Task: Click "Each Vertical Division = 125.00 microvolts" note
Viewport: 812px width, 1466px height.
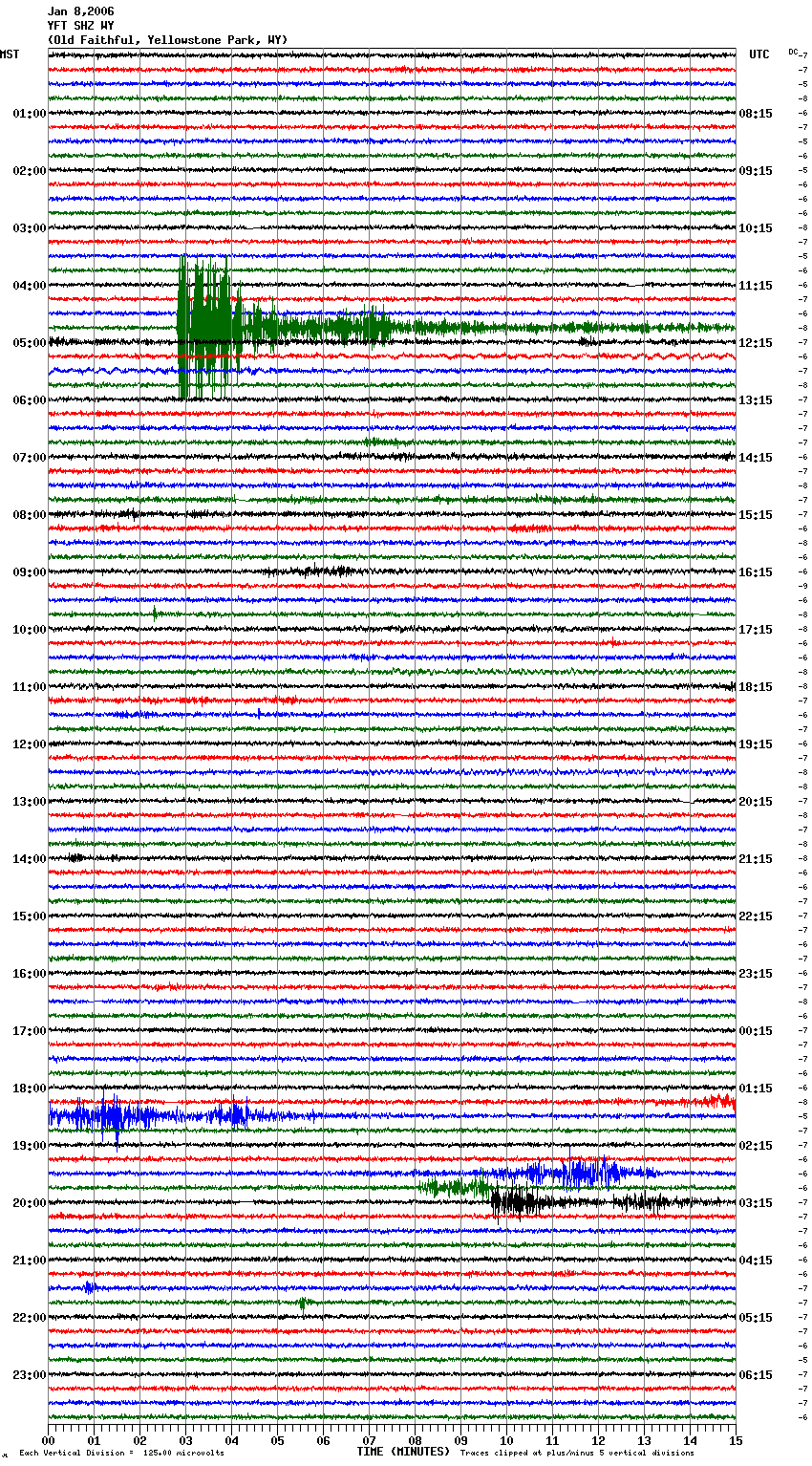Action: coord(121,1453)
